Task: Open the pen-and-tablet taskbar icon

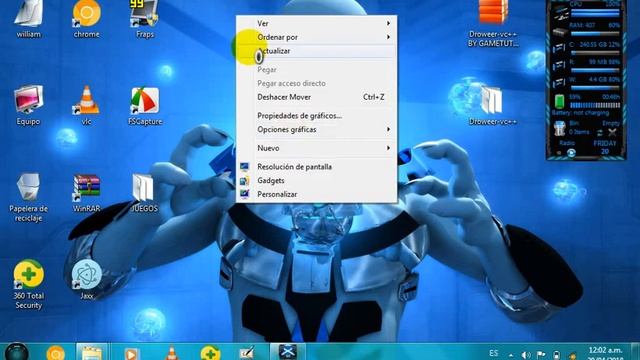Action: click(x=247, y=353)
